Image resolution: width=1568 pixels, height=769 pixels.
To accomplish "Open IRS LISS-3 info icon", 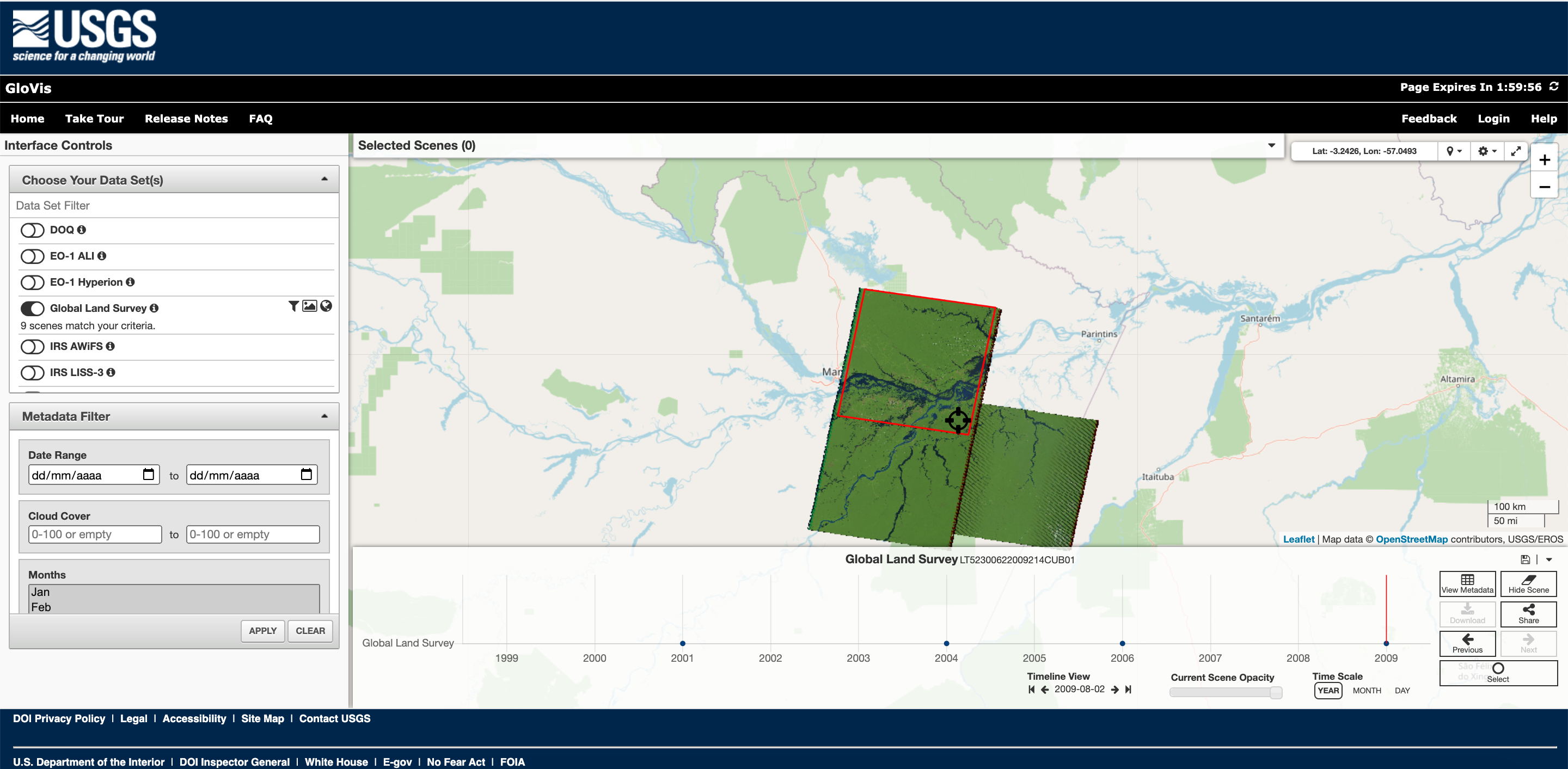I will [111, 372].
